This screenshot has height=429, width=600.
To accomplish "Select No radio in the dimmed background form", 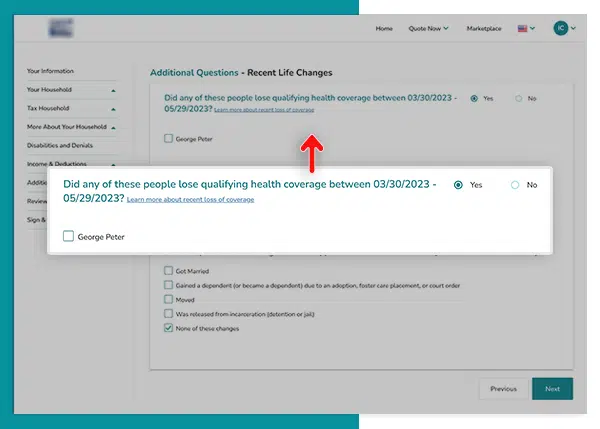I will click(x=518, y=98).
